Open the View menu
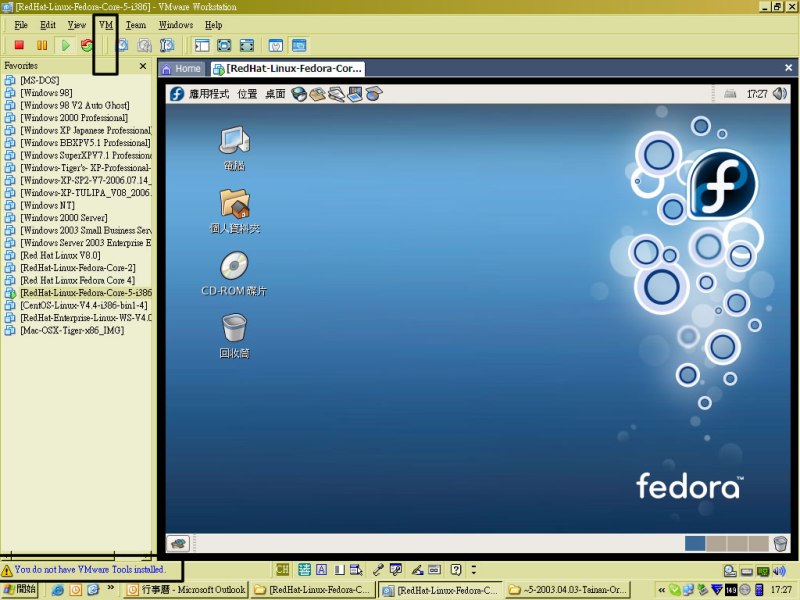The height and width of the screenshot is (600, 800). click(77, 24)
